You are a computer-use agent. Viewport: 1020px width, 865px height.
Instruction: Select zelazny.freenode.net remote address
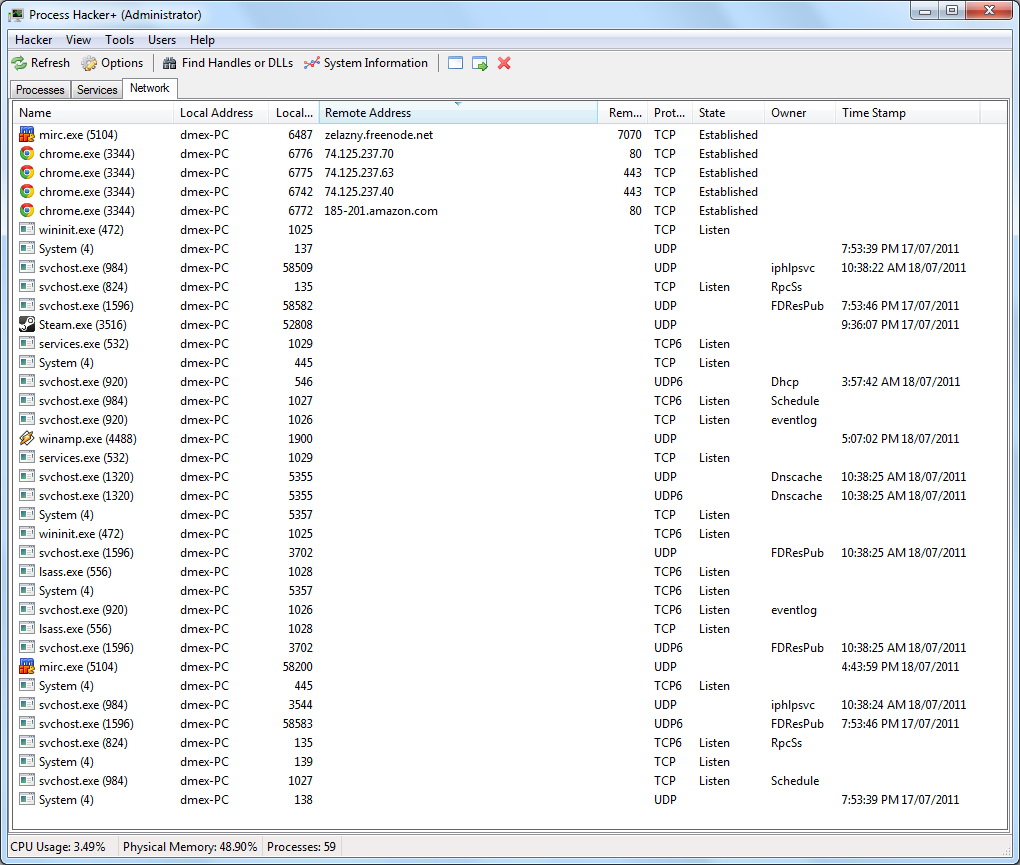[x=379, y=135]
